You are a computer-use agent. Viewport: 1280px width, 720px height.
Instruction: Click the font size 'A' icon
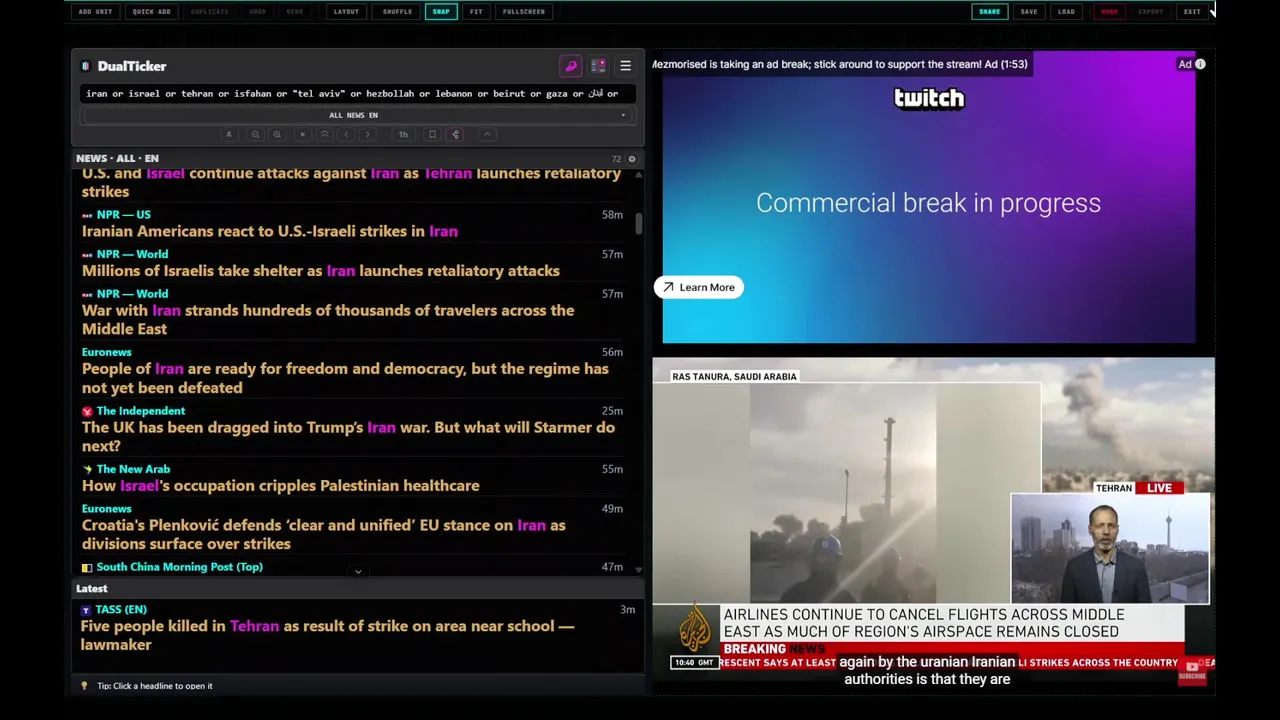[x=228, y=134]
